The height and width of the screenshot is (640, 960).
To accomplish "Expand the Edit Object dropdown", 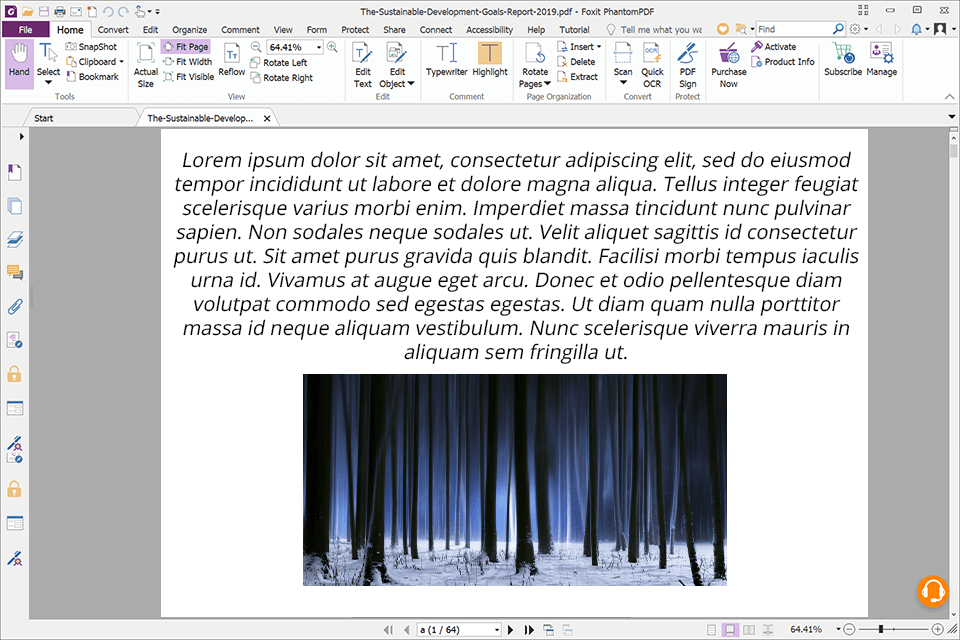I will 411,84.
